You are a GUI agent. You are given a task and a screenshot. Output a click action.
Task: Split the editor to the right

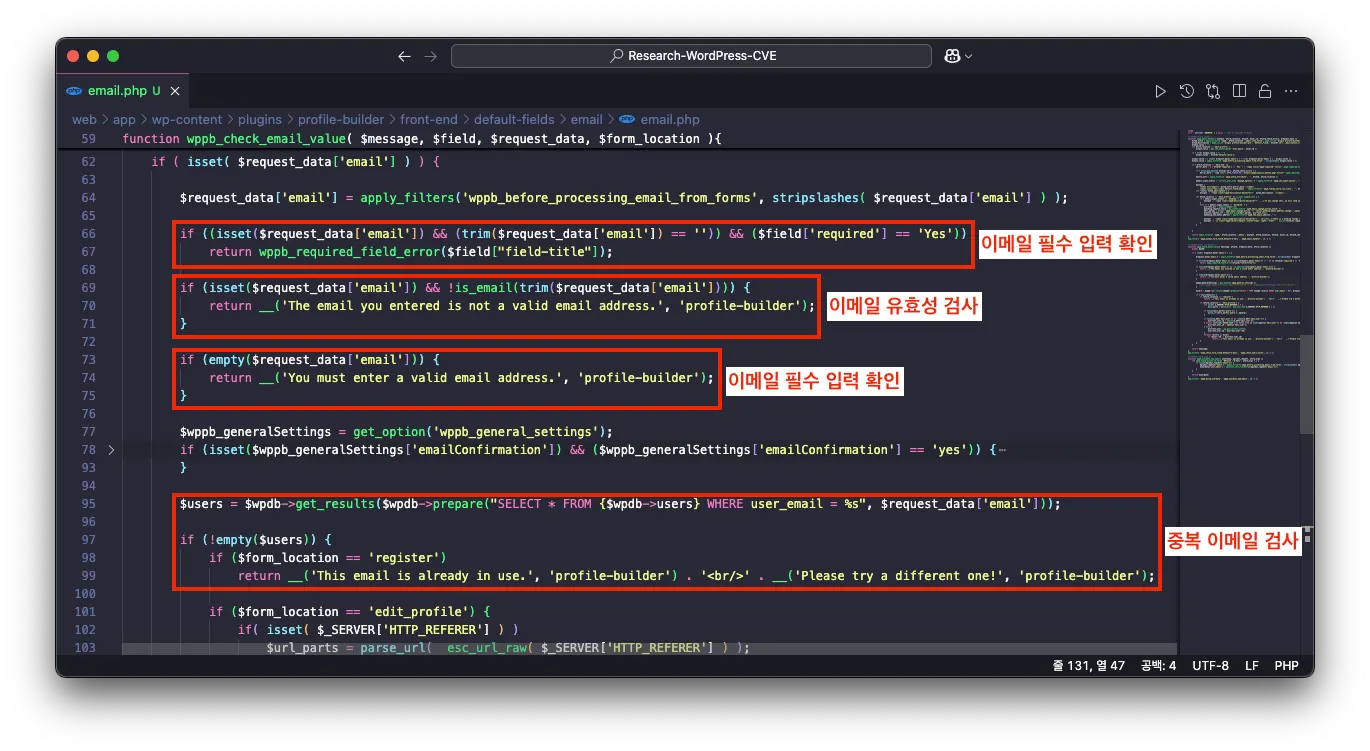click(1239, 91)
